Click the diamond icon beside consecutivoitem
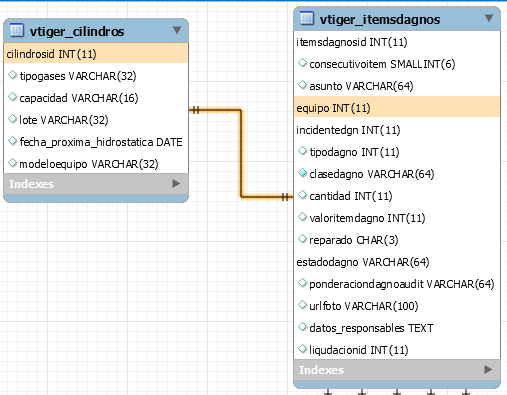Viewport: 507px width, 395px height. [x=302, y=63]
